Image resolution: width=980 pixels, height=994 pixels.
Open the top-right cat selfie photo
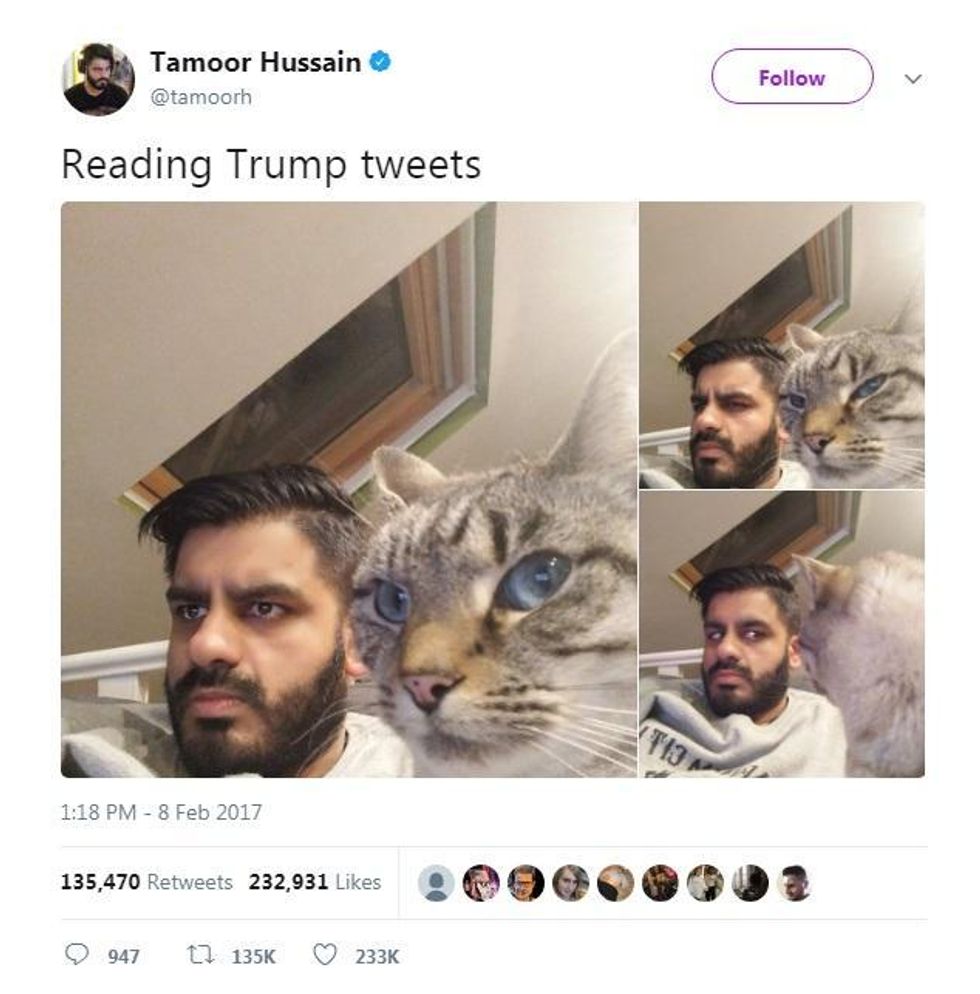(782, 345)
